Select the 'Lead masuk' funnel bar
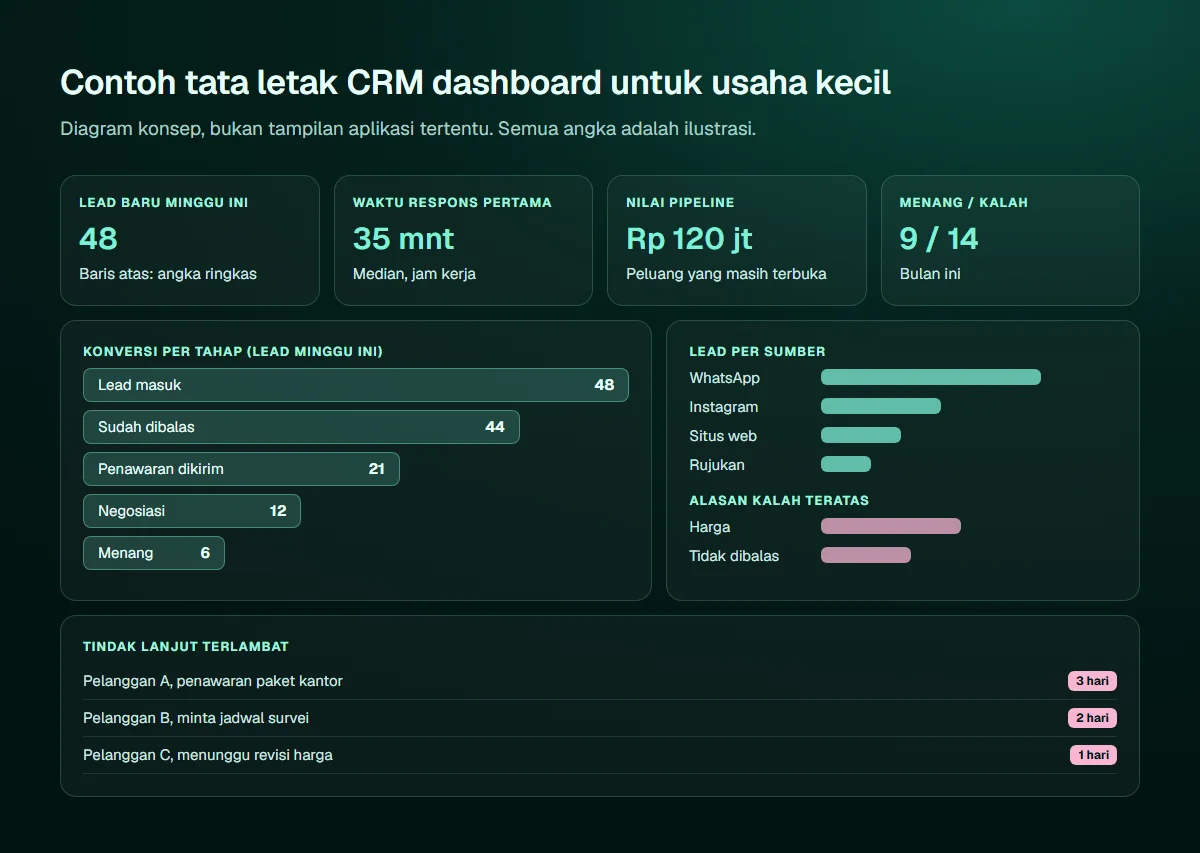Image resolution: width=1200 pixels, height=853 pixels. coord(356,385)
